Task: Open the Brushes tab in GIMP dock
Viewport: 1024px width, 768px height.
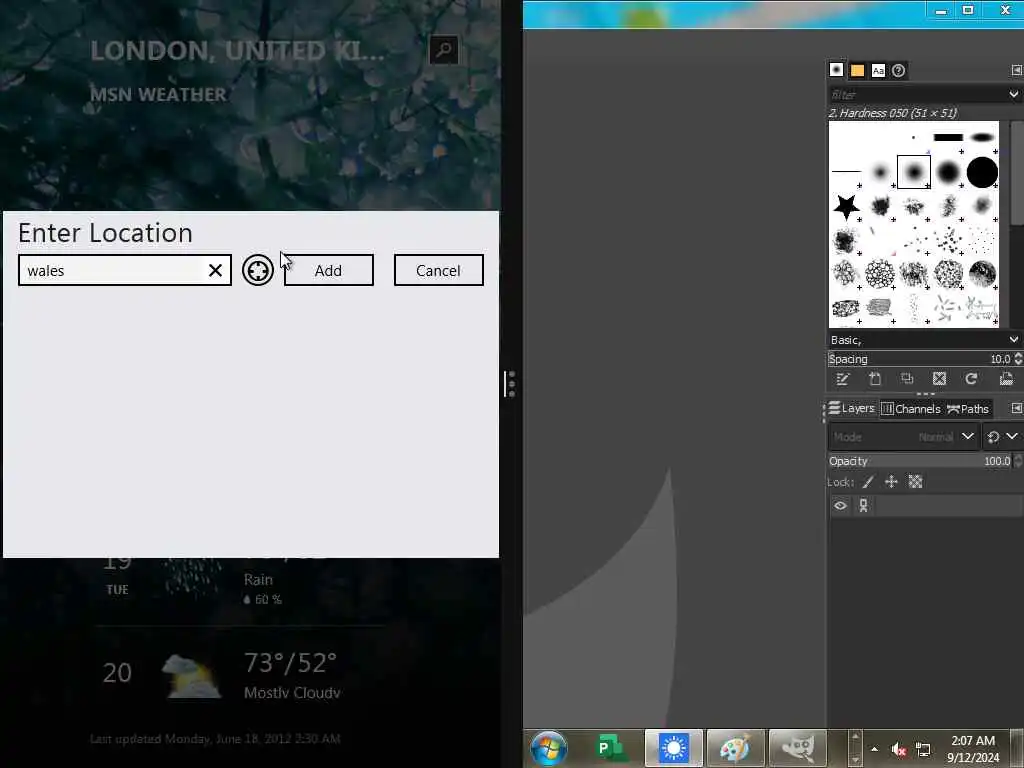Action: point(837,70)
